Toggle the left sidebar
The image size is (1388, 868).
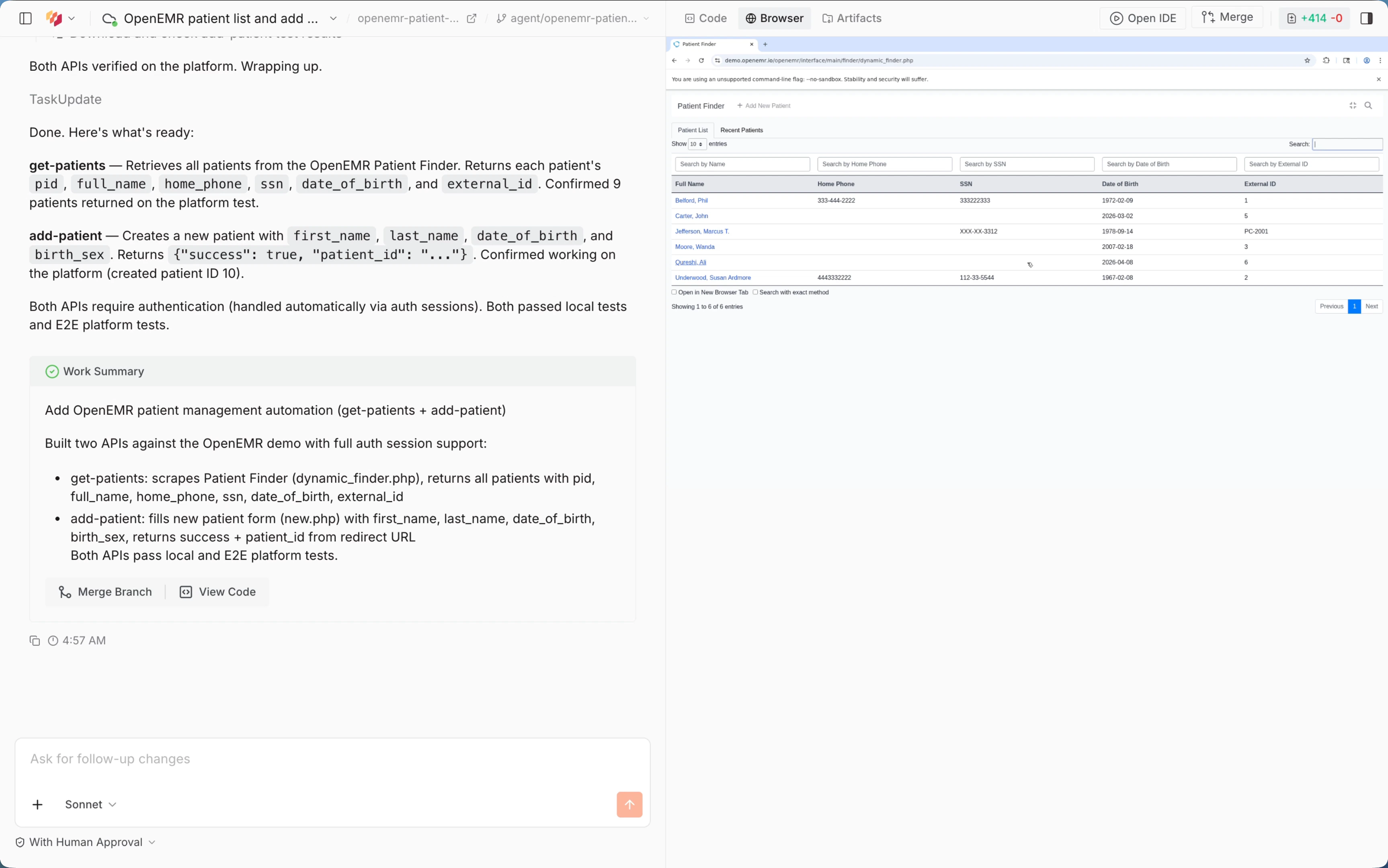(25, 18)
